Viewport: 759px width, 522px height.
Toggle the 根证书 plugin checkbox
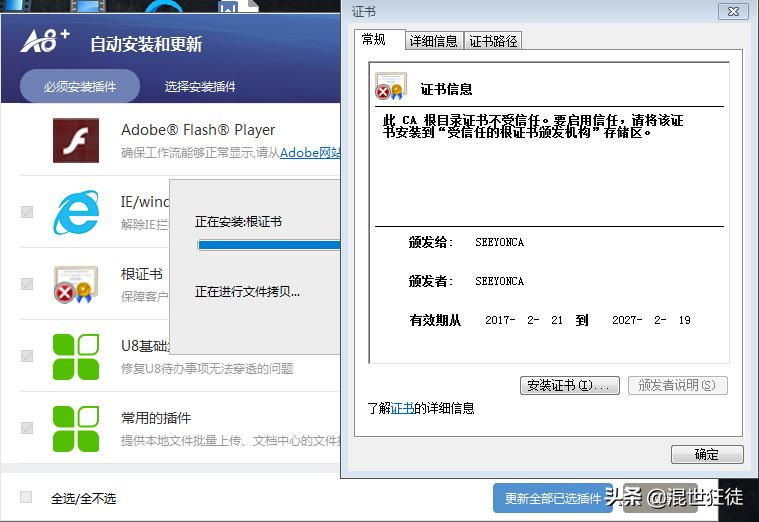tap(27, 284)
